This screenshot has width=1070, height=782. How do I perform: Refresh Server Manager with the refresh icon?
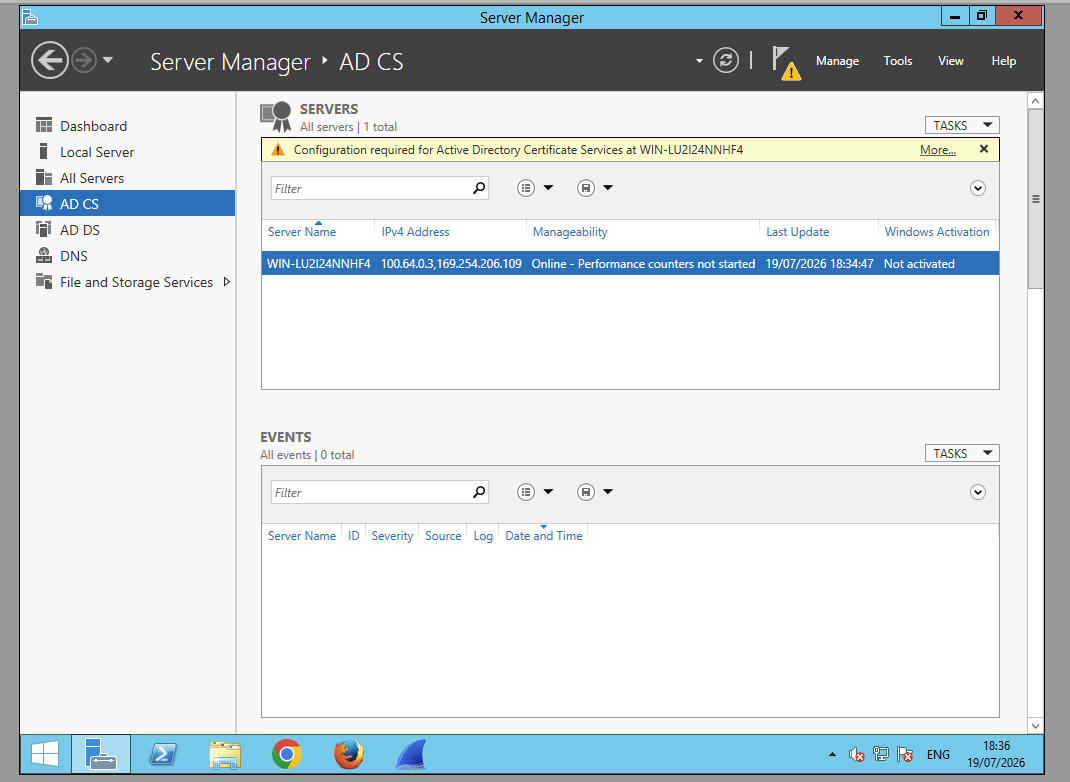[725, 61]
